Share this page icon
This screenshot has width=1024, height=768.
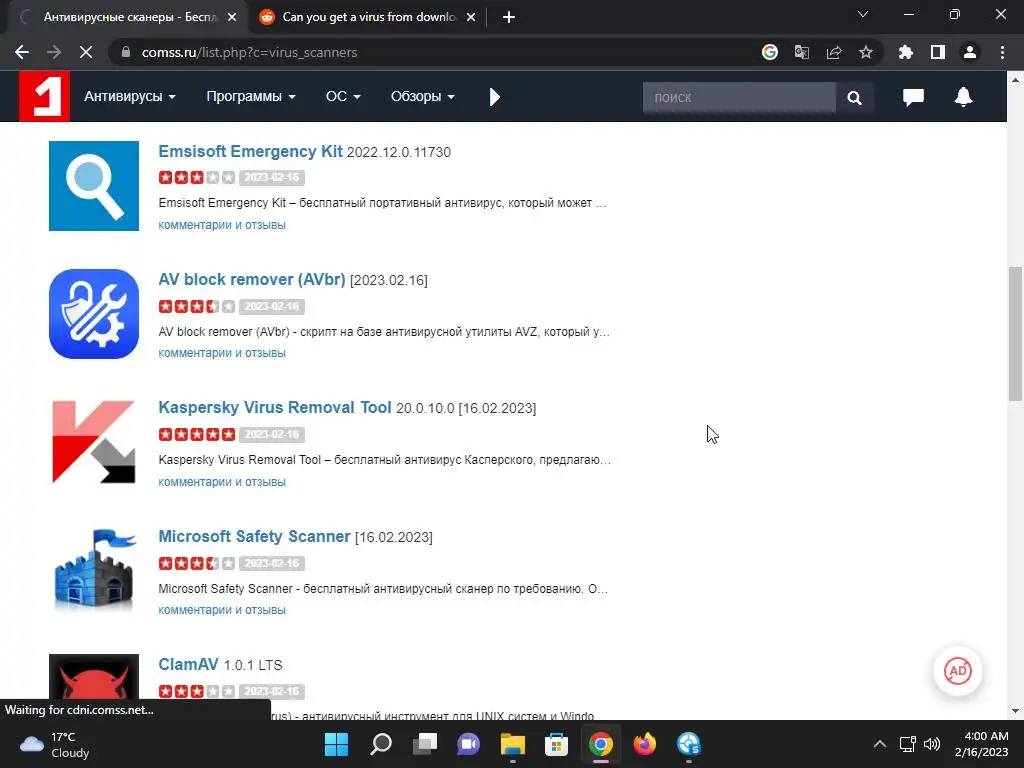tap(834, 52)
